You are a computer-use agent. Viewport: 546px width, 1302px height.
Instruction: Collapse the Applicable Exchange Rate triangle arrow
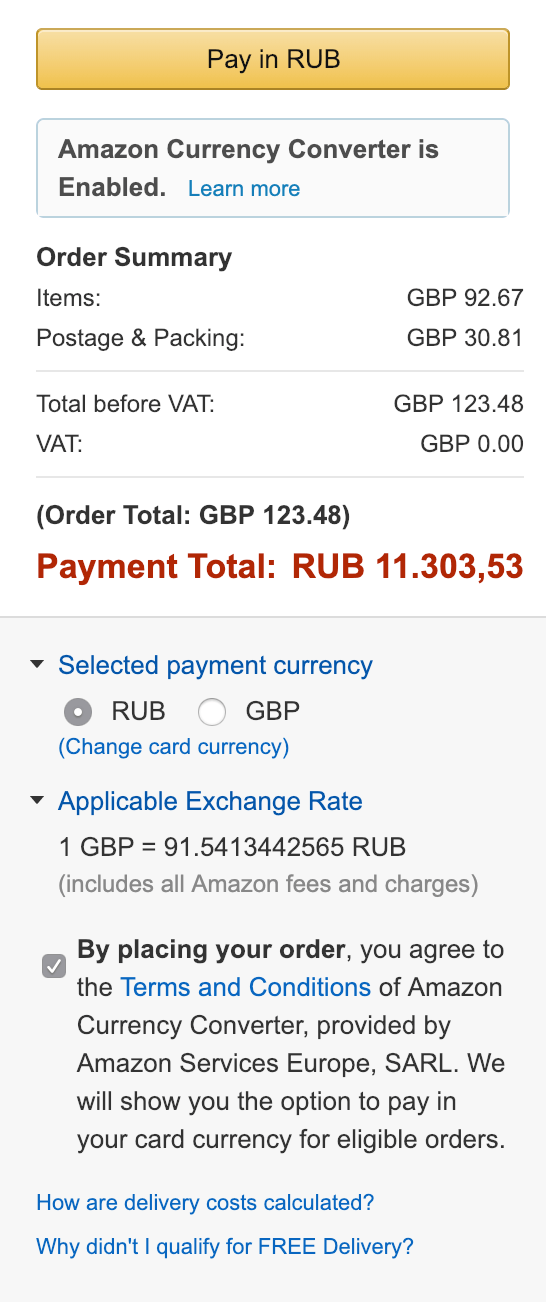click(38, 801)
